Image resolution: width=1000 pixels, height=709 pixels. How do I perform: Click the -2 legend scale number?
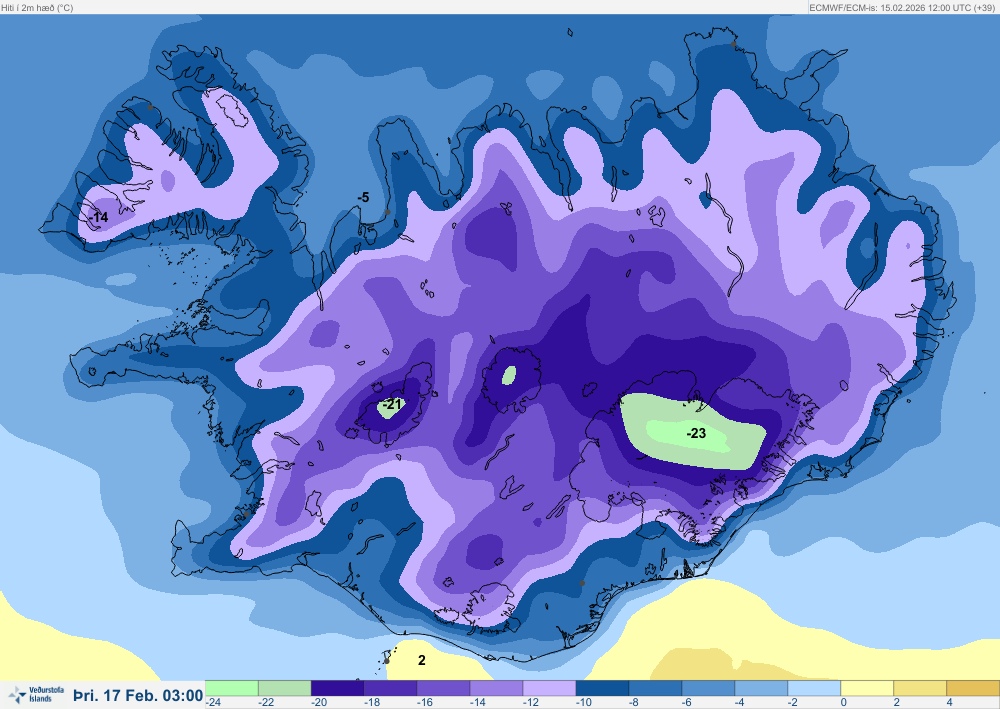tap(793, 703)
